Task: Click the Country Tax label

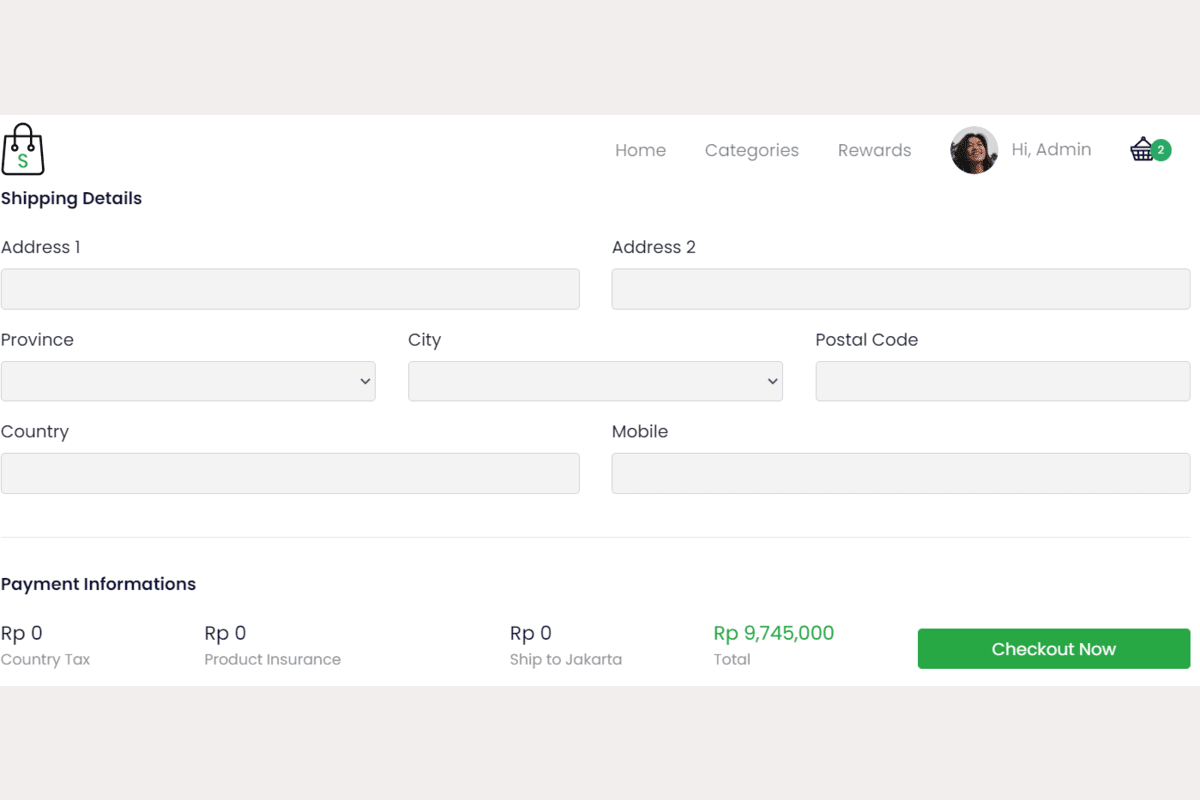Action: pos(46,660)
